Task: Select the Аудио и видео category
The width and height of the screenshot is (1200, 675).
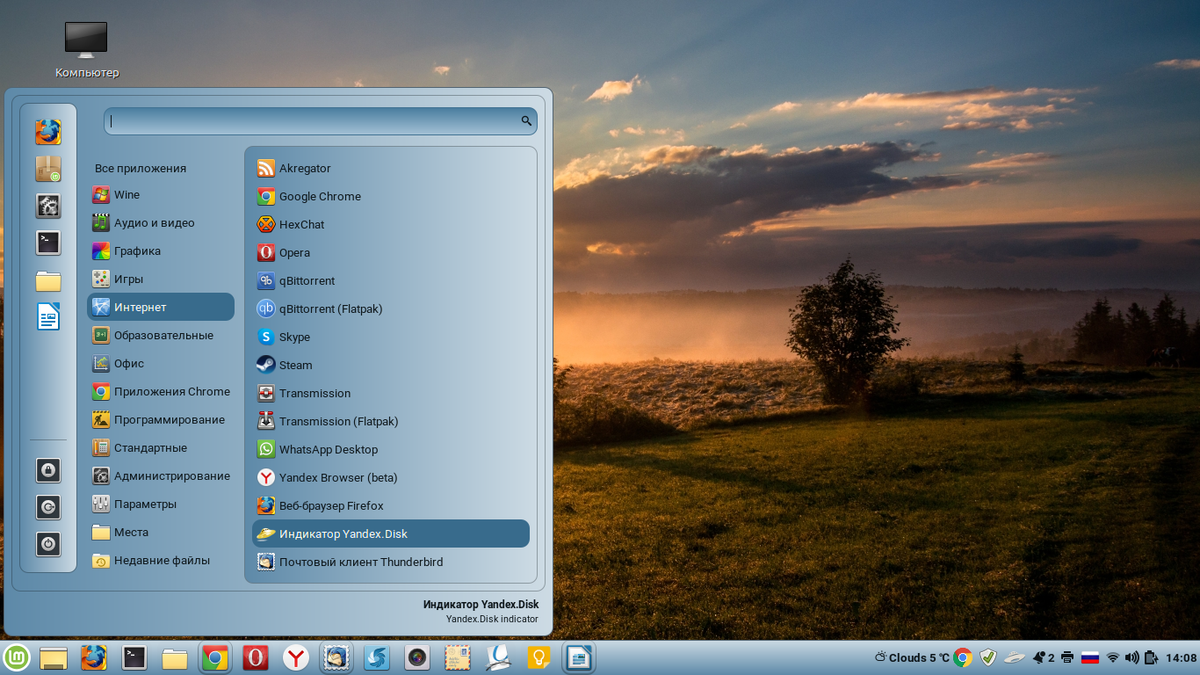Action: pos(160,223)
